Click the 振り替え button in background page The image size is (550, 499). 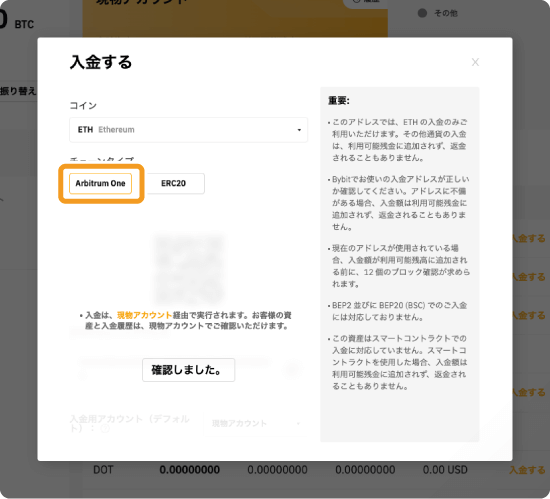18,91
